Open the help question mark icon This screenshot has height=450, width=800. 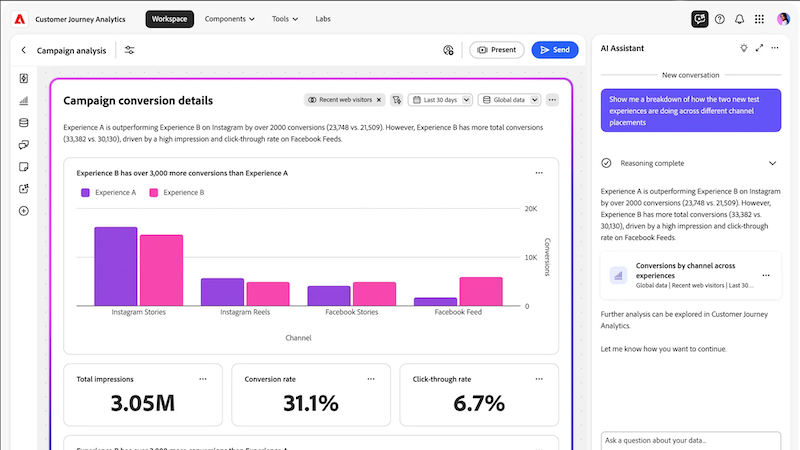tap(719, 19)
